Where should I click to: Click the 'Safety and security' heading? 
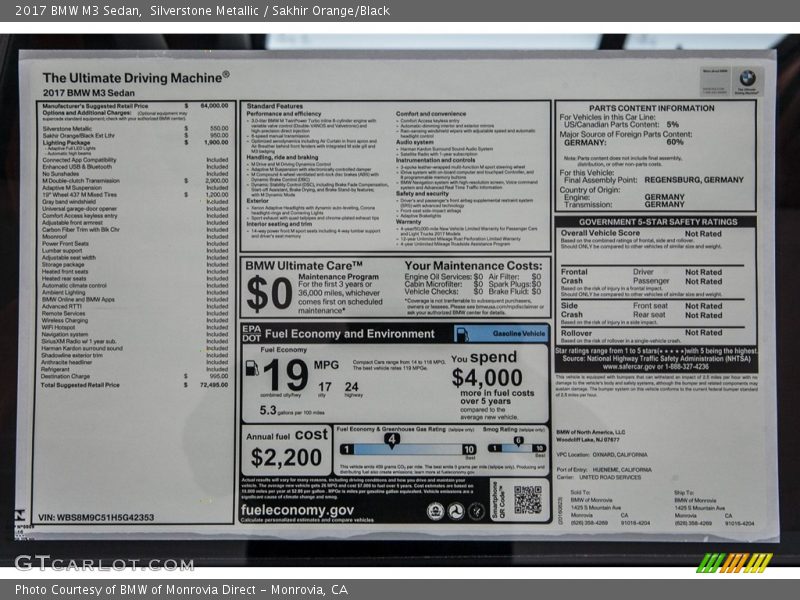point(422,194)
